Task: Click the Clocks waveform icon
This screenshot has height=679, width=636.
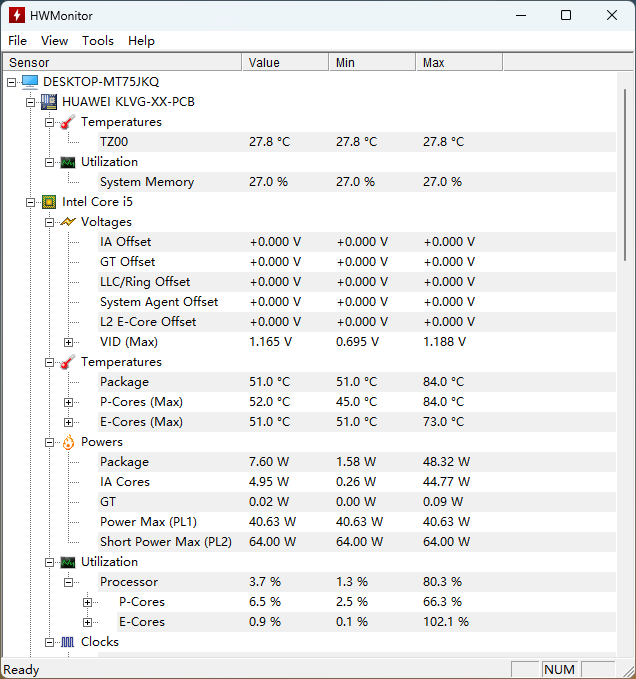Action: (x=68, y=642)
